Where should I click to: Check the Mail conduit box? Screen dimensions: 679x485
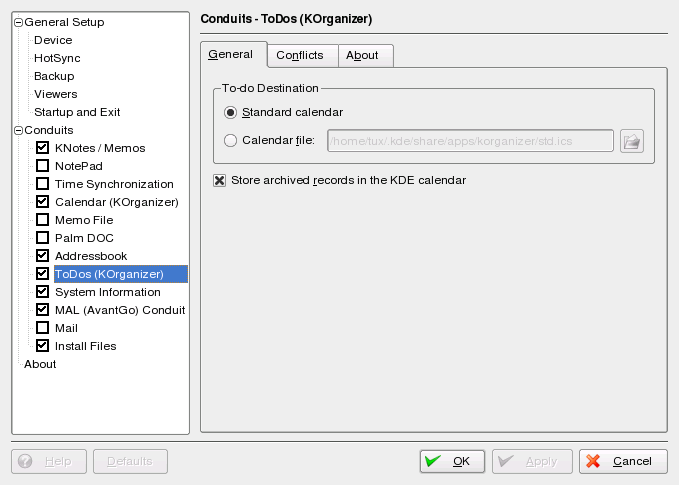[x=43, y=328]
